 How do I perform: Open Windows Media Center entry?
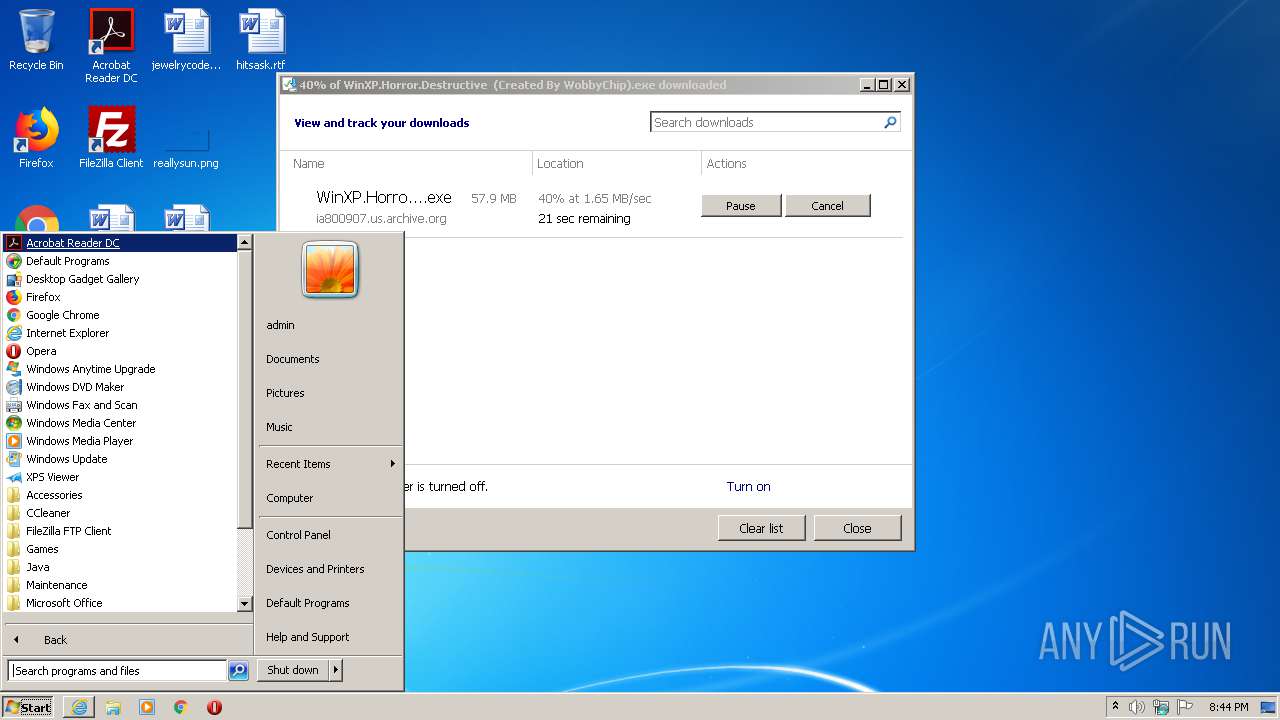click(x=120, y=423)
